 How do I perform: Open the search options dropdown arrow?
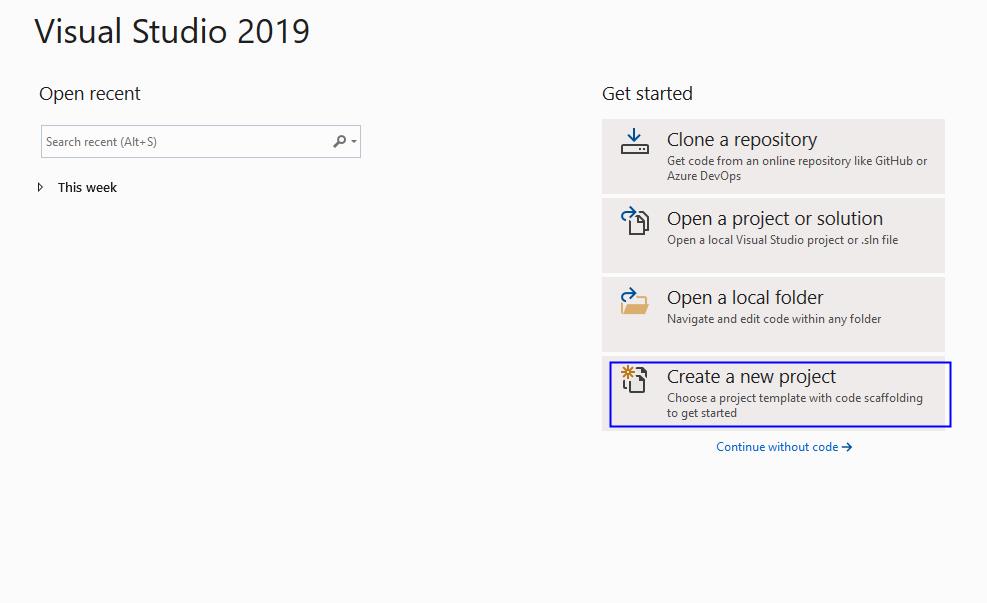tap(354, 142)
